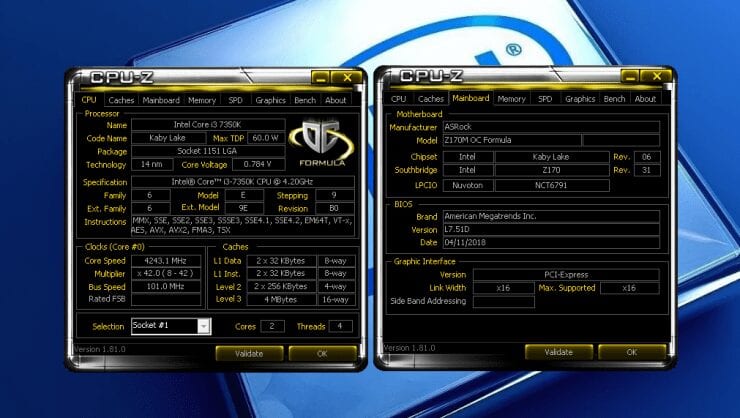Viewport: 740px width, 418px height.
Task: Click Level 2 cache value 2 x 256 KBytes
Action: pyautogui.click(x=281, y=286)
